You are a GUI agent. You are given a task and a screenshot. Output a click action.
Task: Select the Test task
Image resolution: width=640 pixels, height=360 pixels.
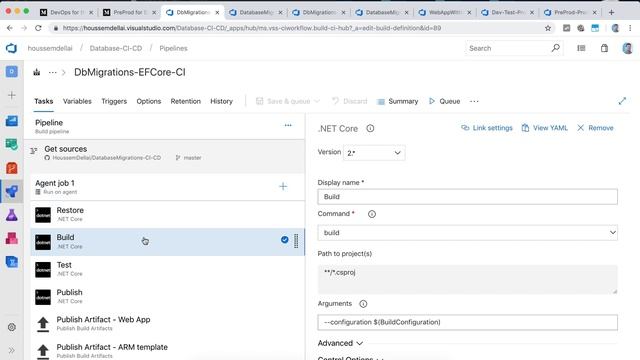167,269
